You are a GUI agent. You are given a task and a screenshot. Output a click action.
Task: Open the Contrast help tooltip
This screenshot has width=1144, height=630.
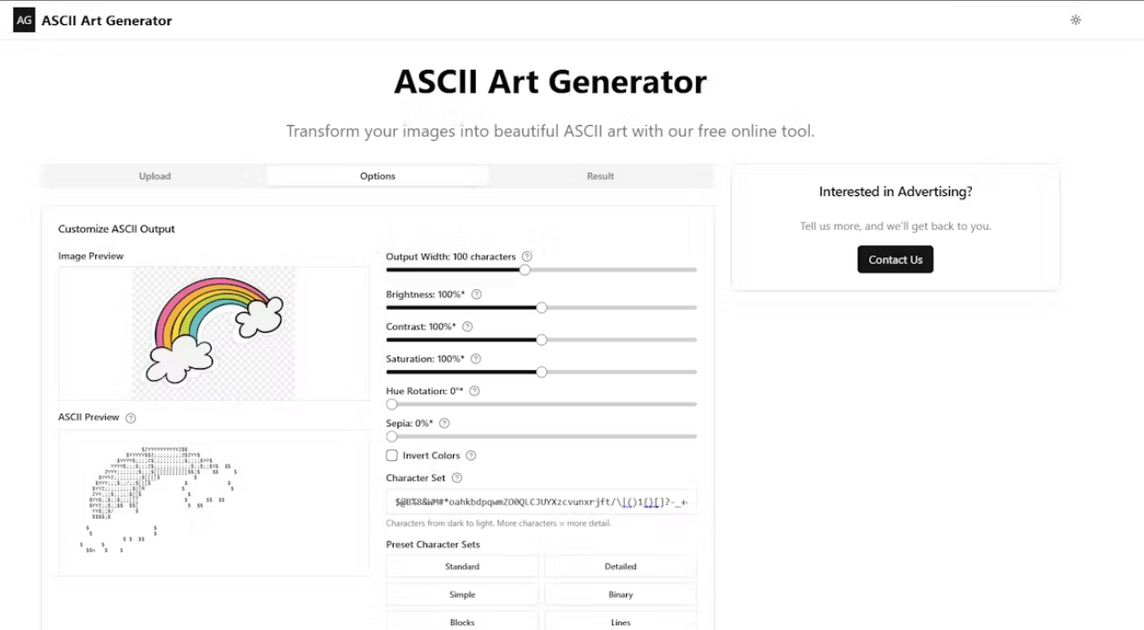(x=466, y=326)
